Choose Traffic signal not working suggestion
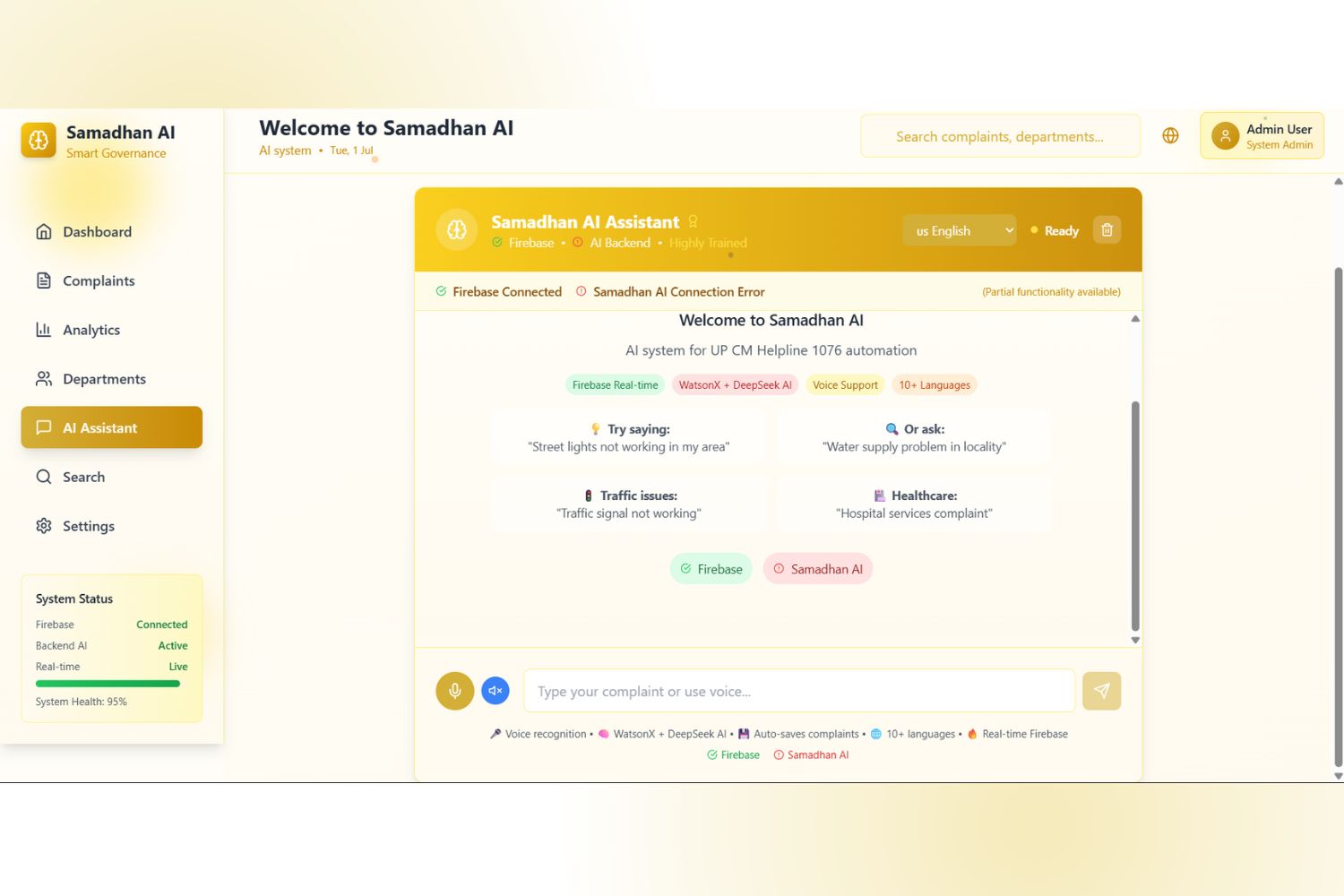 (x=628, y=504)
